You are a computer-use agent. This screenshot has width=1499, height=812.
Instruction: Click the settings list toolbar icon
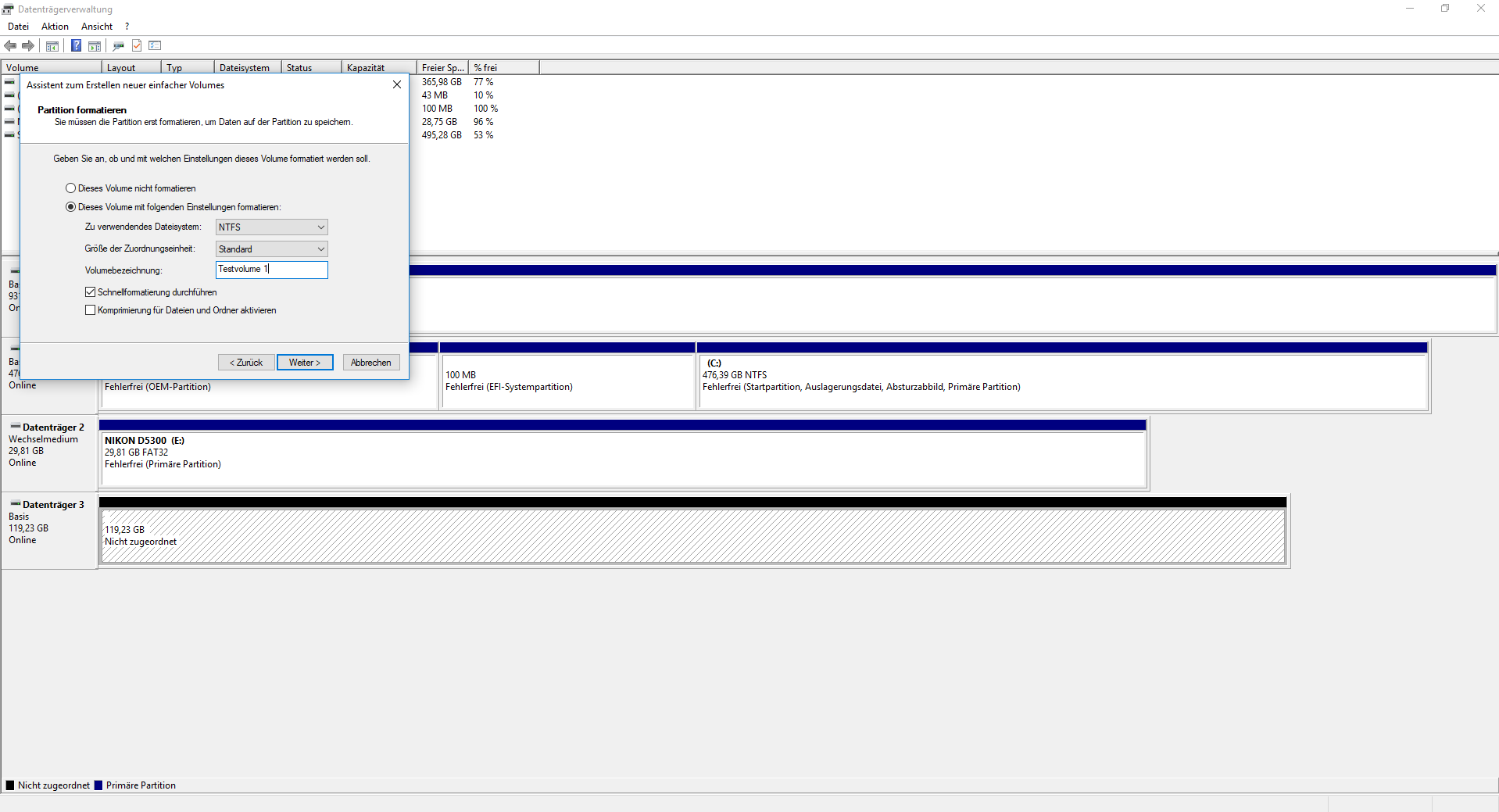click(155, 45)
